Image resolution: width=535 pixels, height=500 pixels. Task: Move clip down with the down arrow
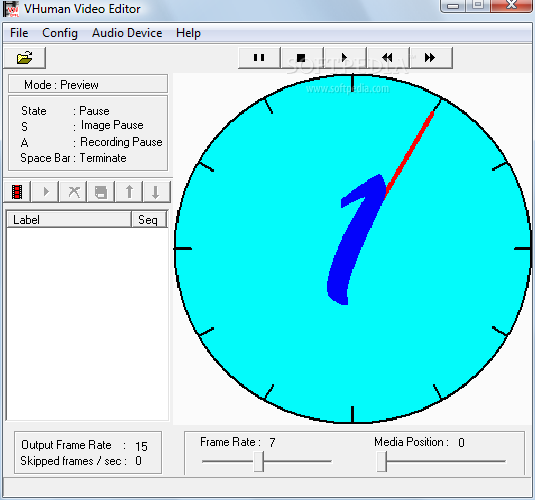(156, 192)
